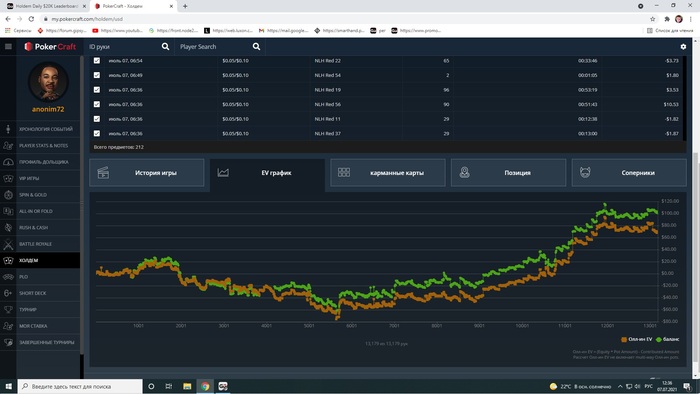Open VIP игры sidebar icon
The image size is (700, 394).
[8, 178]
